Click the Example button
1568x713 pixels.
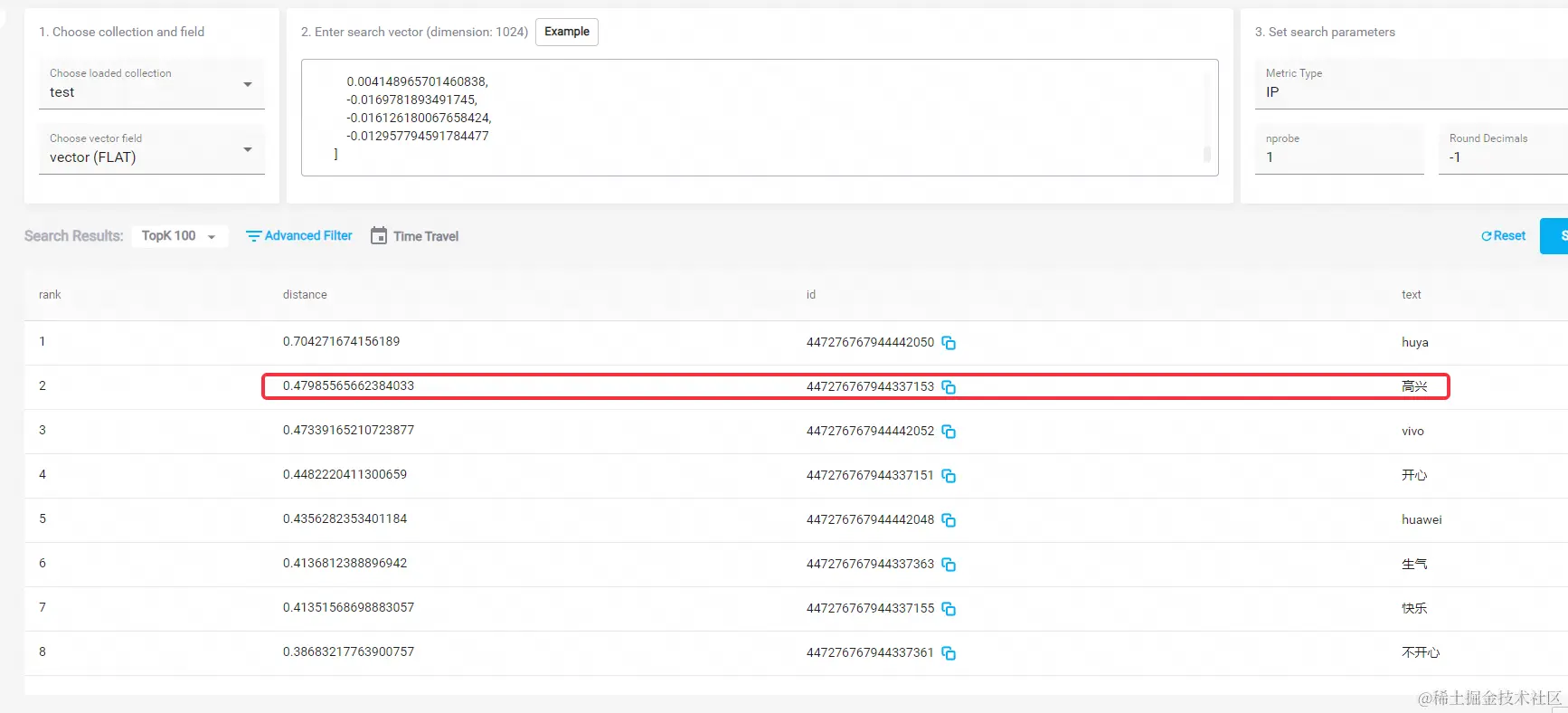tap(567, 32)
